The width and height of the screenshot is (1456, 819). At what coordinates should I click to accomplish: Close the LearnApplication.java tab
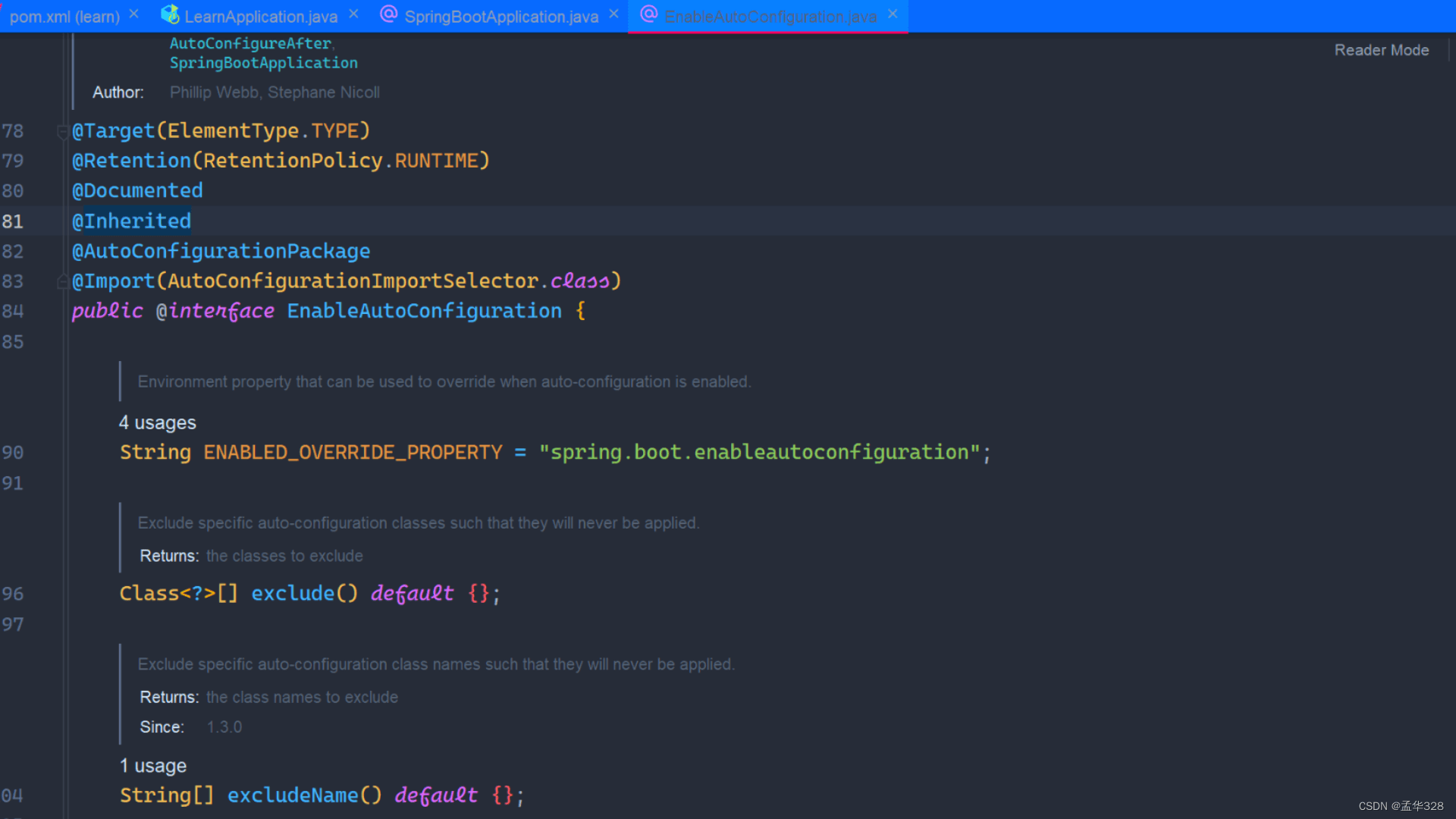[x=353, y=14]
